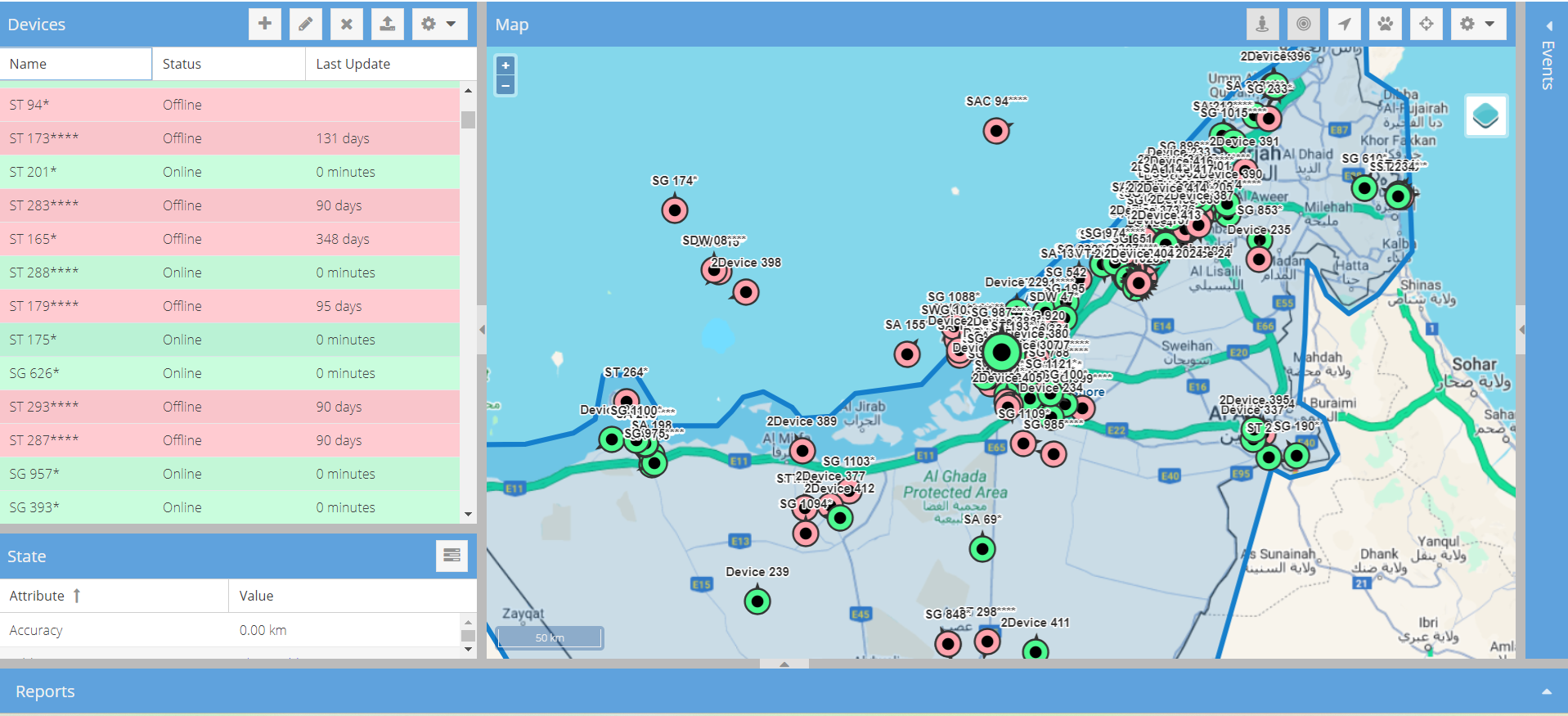Select device row ST 287****
1568x716 pixels.
230,440
